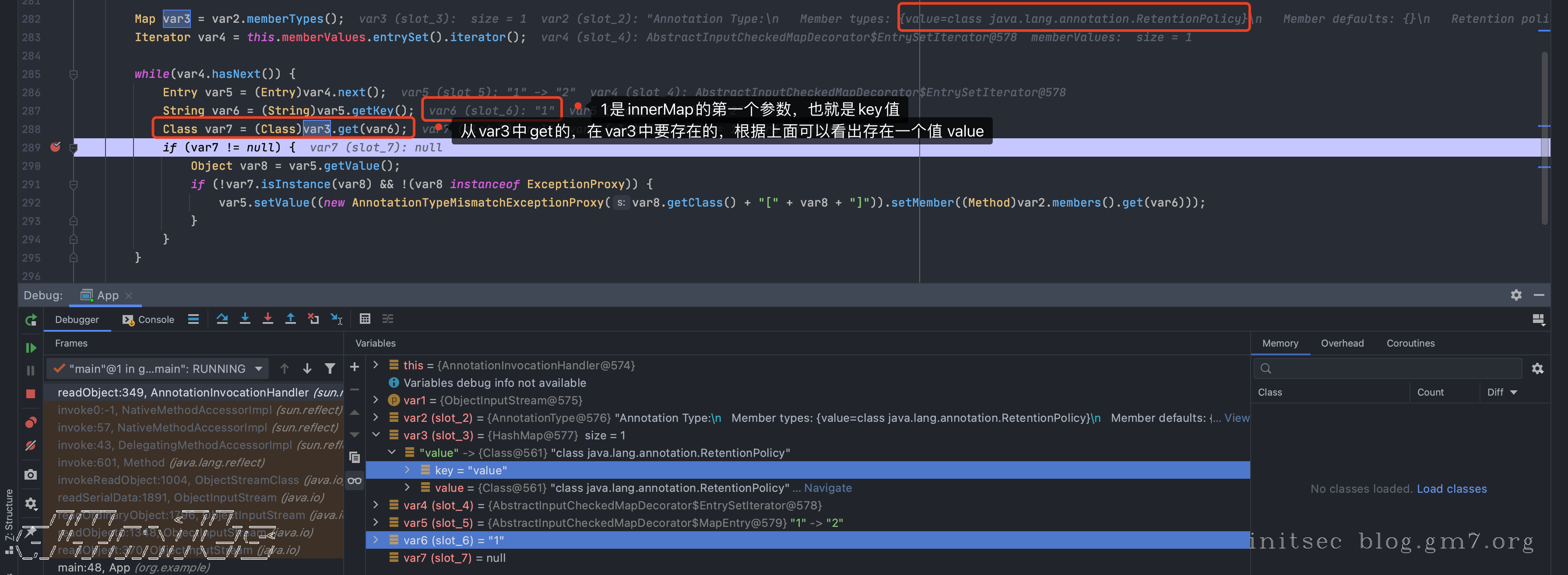Expand the var5 (slot_5) MapEntry node
Viewport: 1568px width, 575px height.
376,522
